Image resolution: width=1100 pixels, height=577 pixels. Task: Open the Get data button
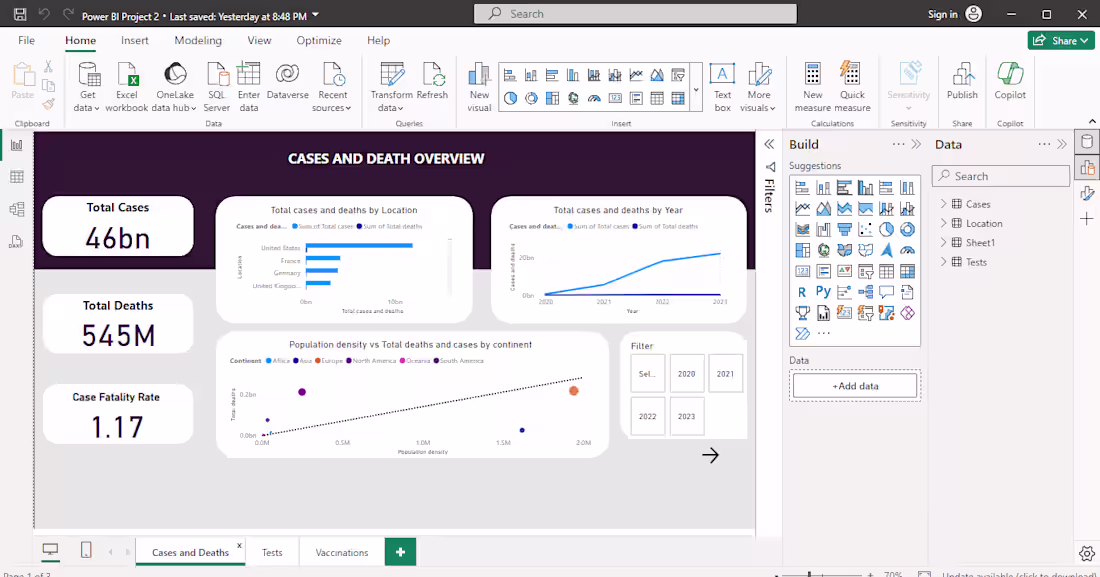tap(88, 87)
